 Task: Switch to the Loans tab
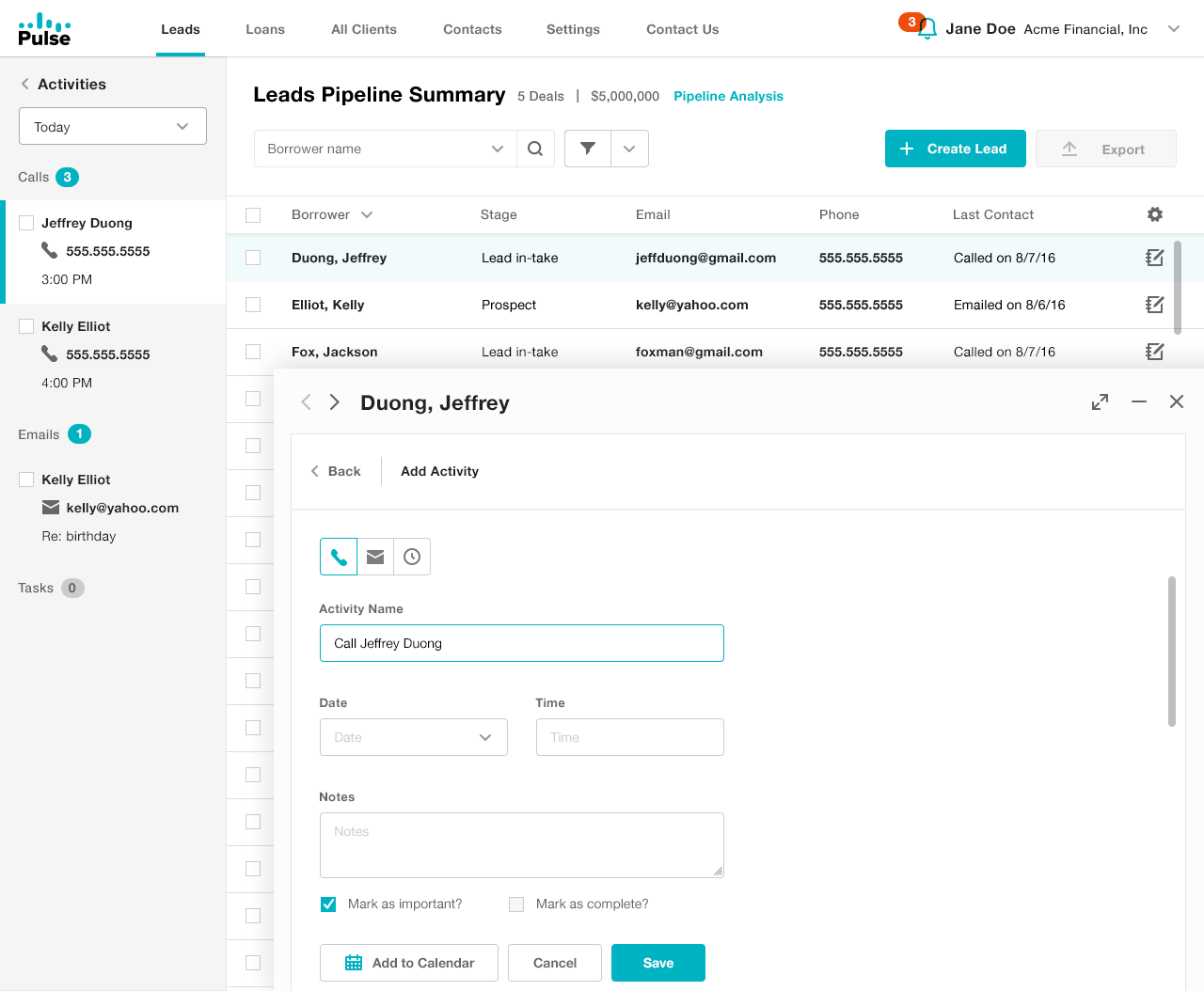pyautogui.click(x=265, y=29)
